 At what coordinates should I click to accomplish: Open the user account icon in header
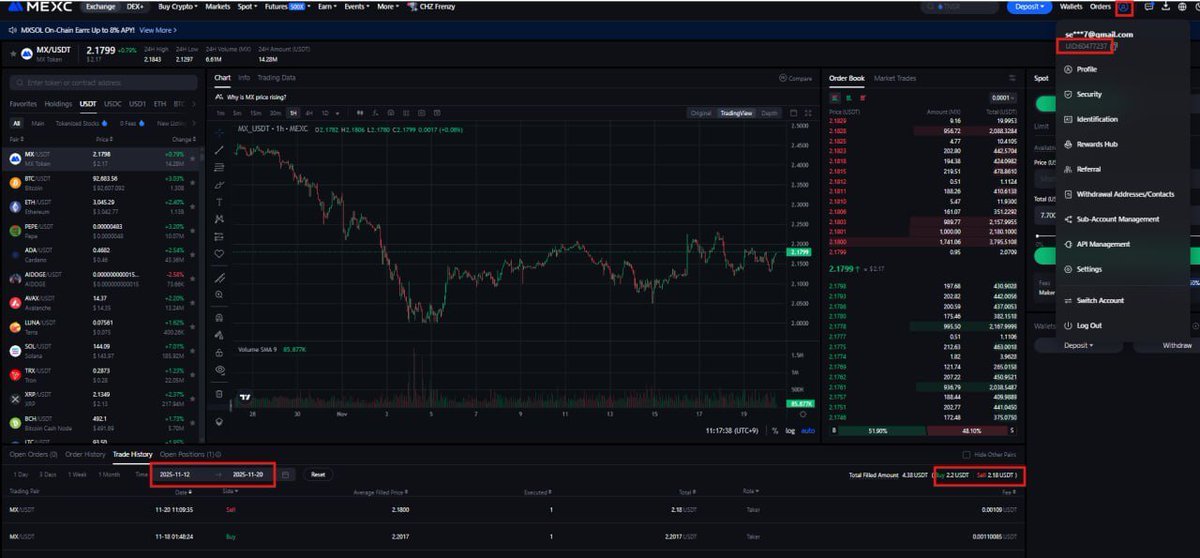click(1124, 7)
